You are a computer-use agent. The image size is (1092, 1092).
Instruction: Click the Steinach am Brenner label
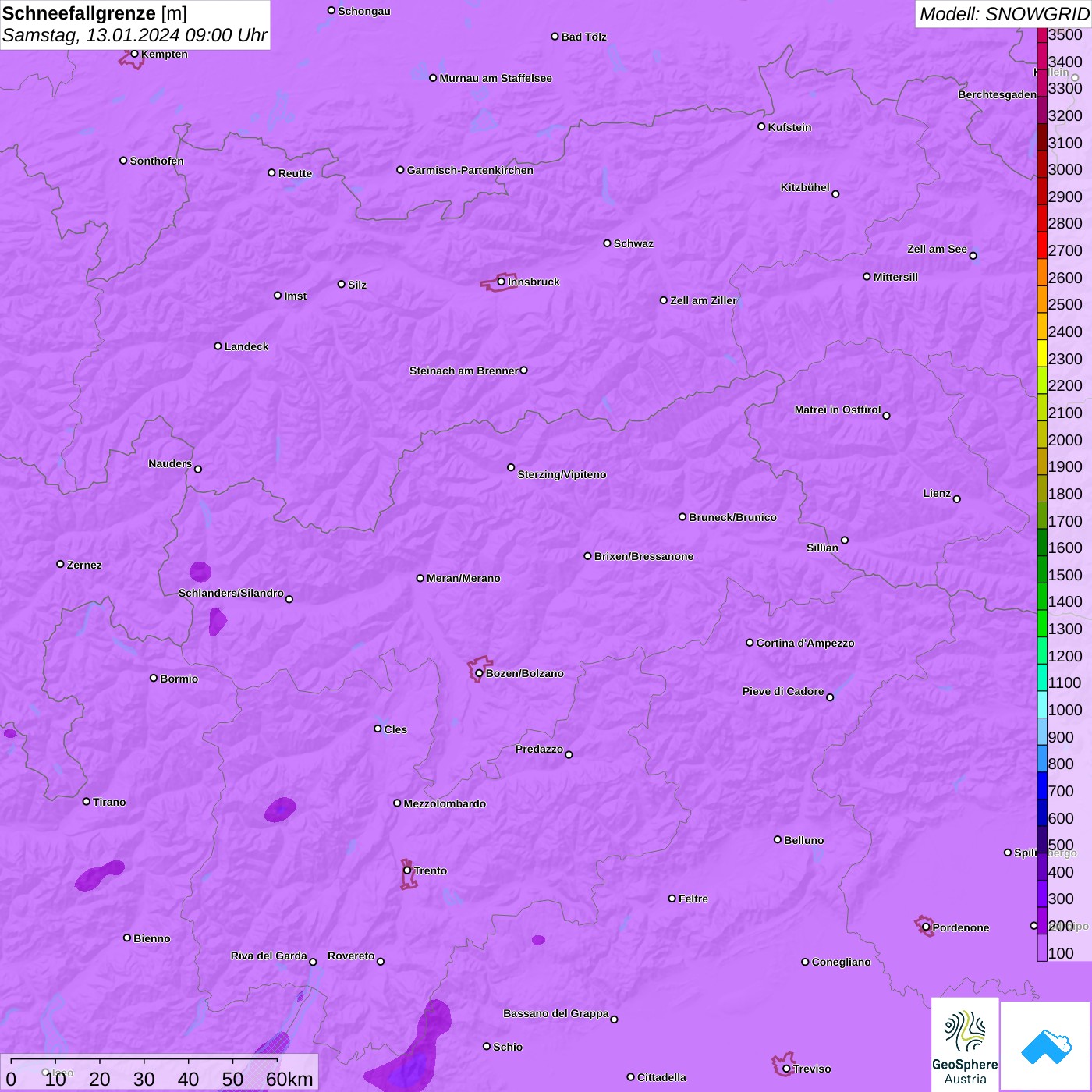tap(464, 370)
